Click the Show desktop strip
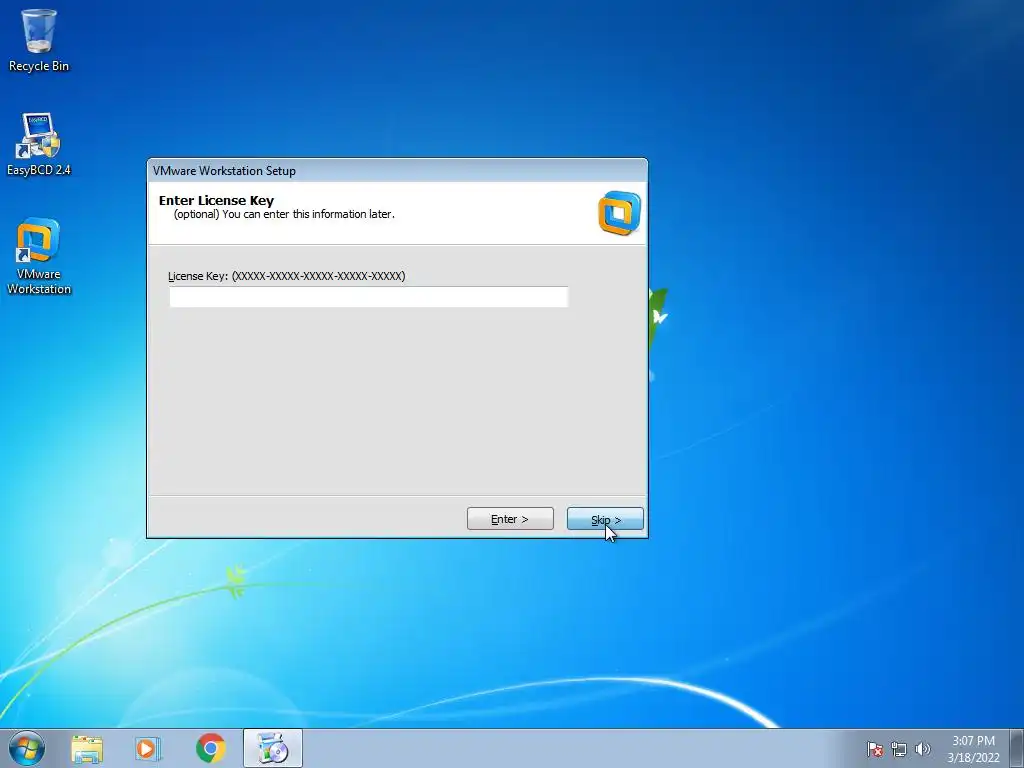This screenshot has height=768, width=1024. click(x=1017, y=748)
